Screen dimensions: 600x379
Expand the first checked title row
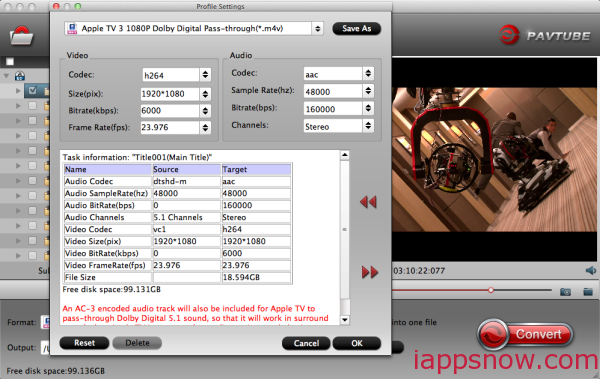pos(18,91)
